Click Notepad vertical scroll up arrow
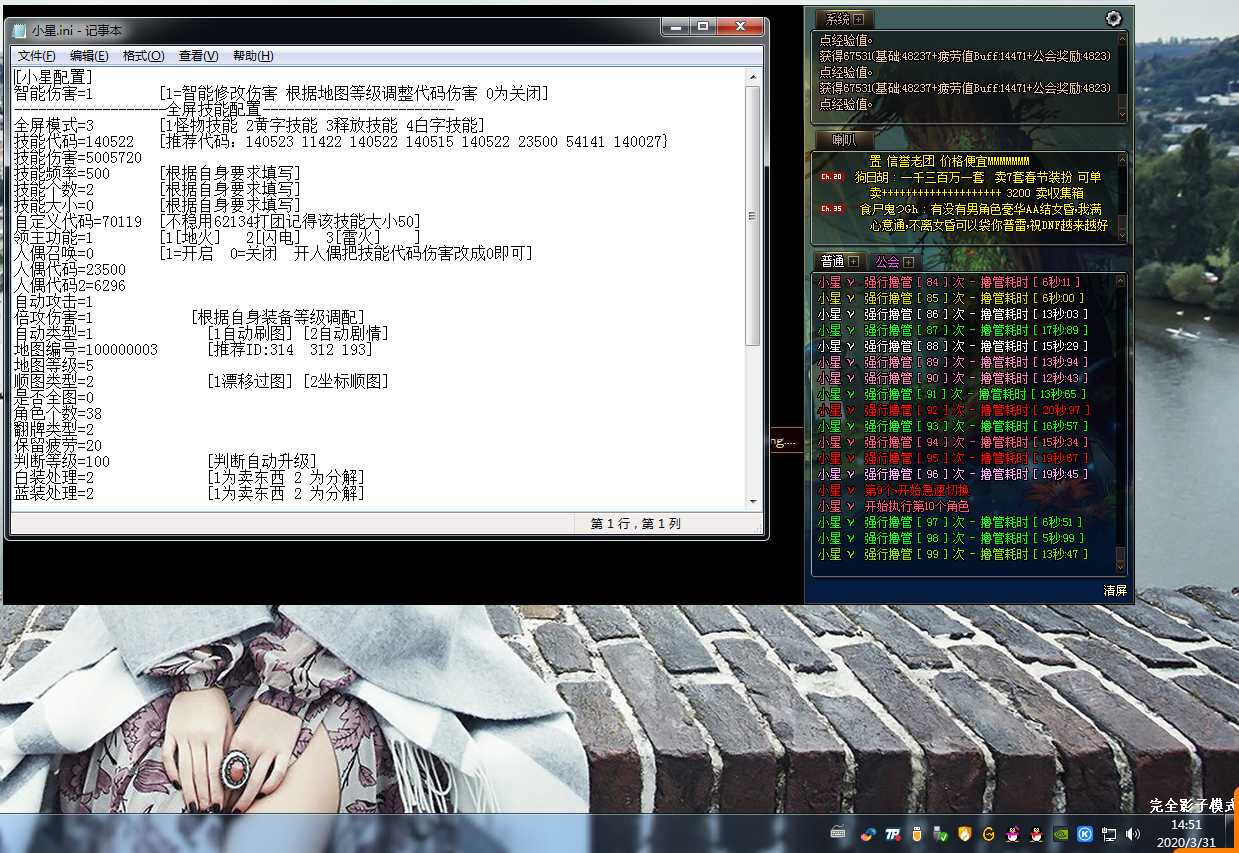Screen dimensions: 1239x853 pos(751,76)
